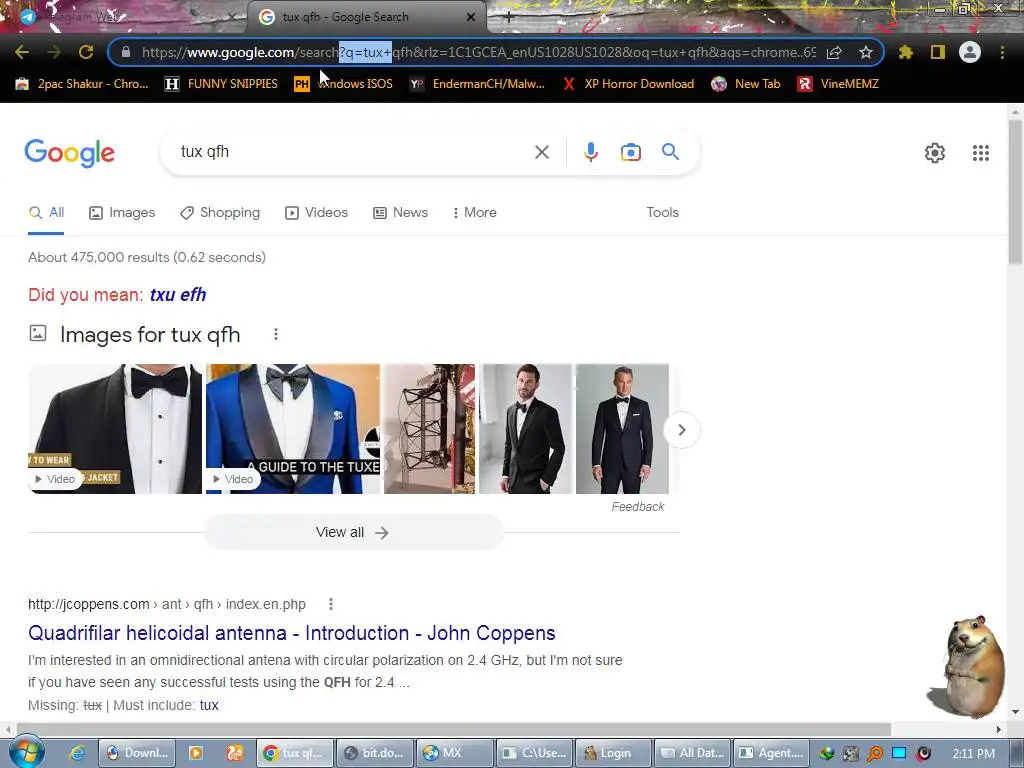Open Google quick settings gear
The image size is (1024, 768).
[x=935, y=153]
